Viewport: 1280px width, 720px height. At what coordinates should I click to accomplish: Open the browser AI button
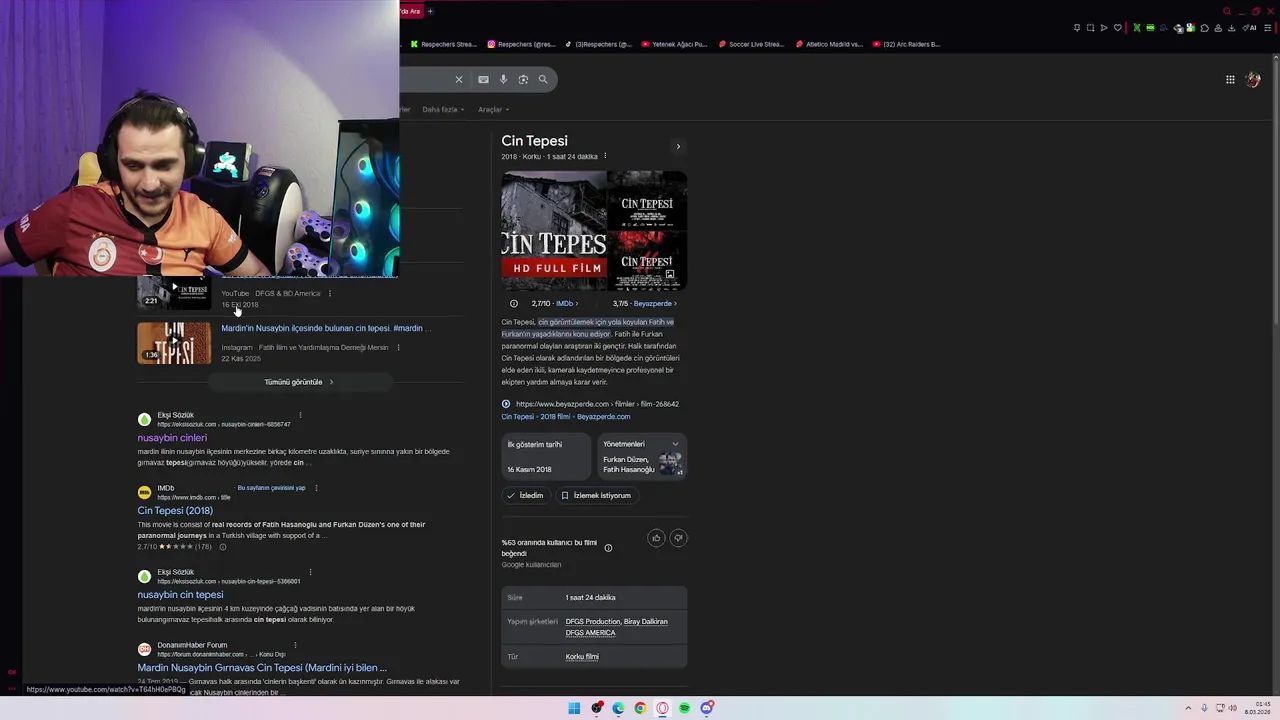pos(1251,28)
